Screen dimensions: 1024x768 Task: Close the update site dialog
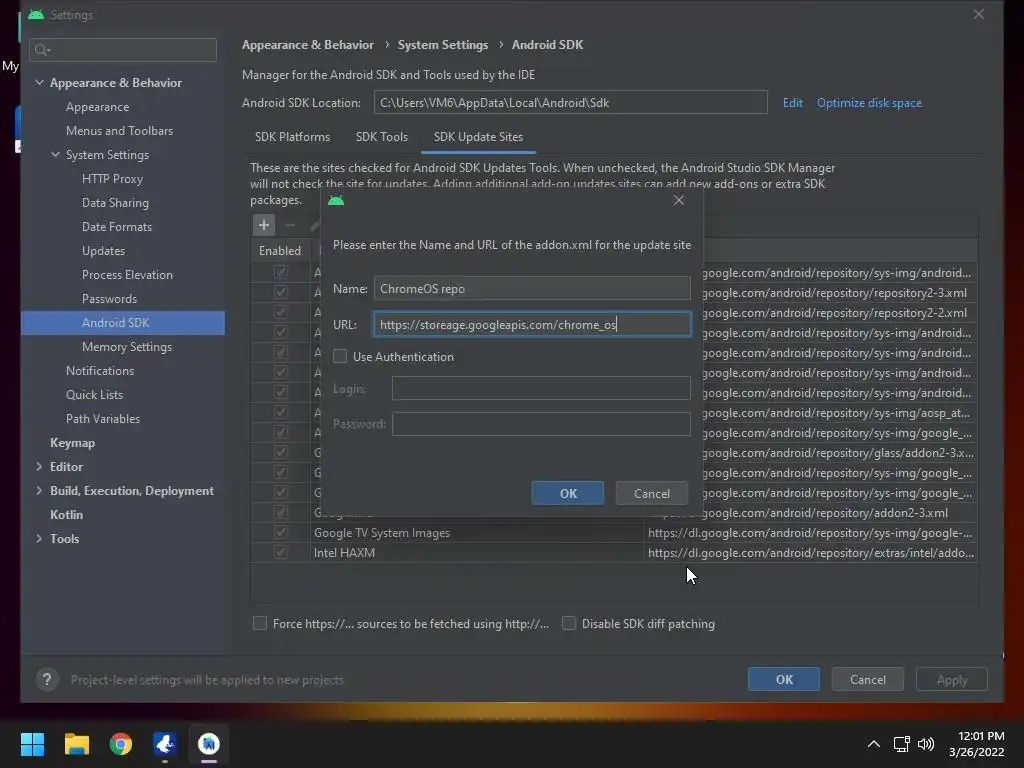[679, 200]
